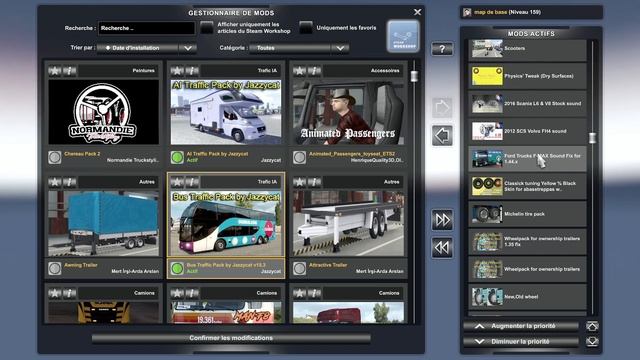The width and height of the screenshot is (640, 360).
Task: Click Attractive Trailer flatbed thumbnail
Action: coord(348,224)
